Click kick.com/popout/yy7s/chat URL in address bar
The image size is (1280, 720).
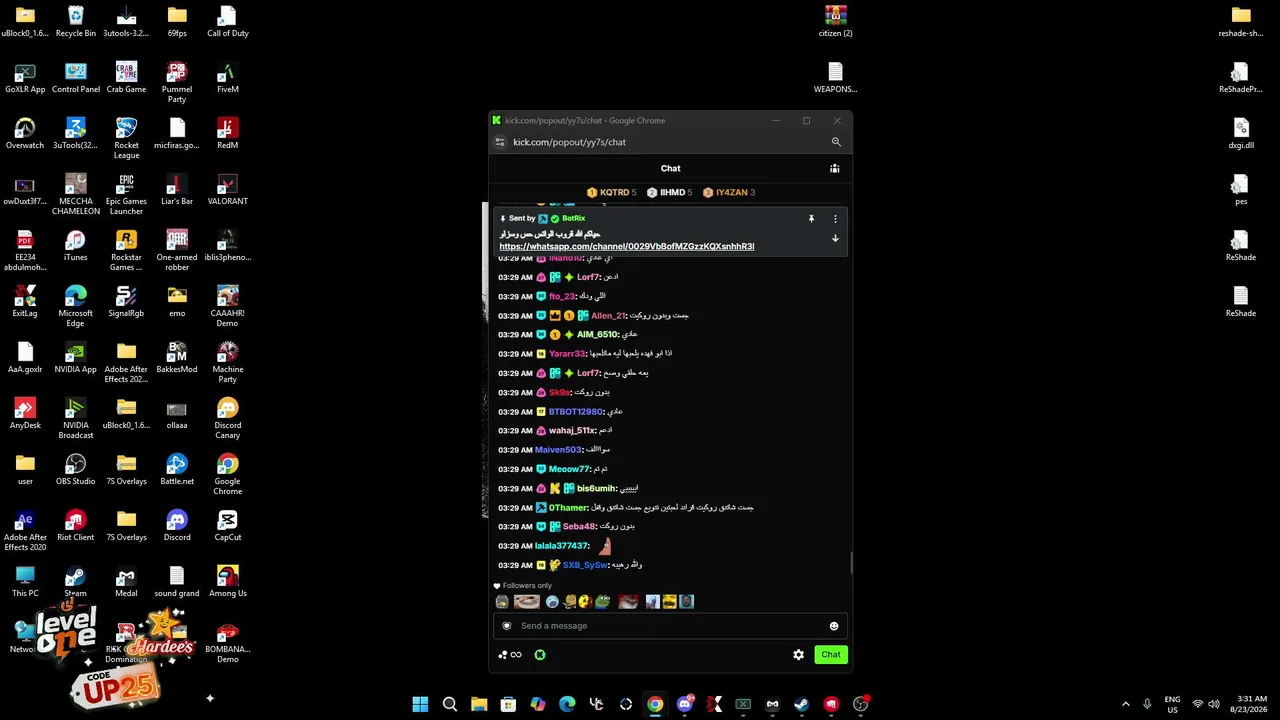coord(569,142)
